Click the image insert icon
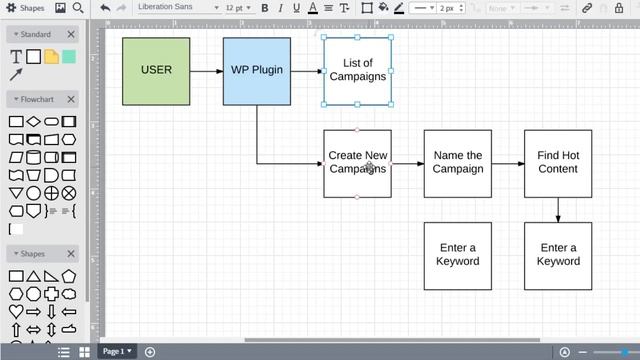 click(x=60, y=8)
